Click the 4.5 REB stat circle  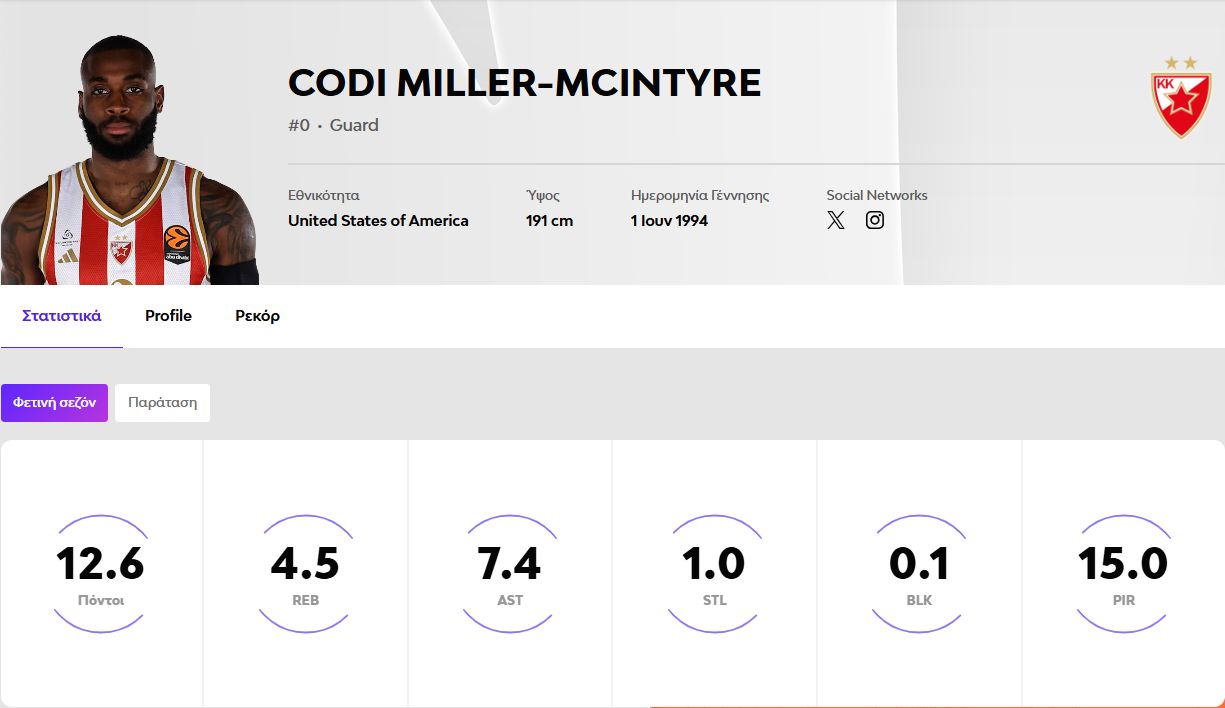click(x=305, y=573)
